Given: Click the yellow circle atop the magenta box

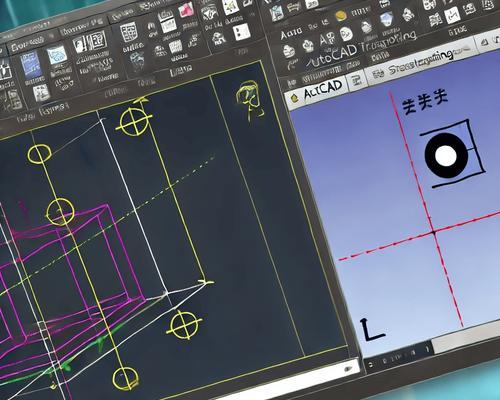Looking at the screenshot, I should click(60, 212).
